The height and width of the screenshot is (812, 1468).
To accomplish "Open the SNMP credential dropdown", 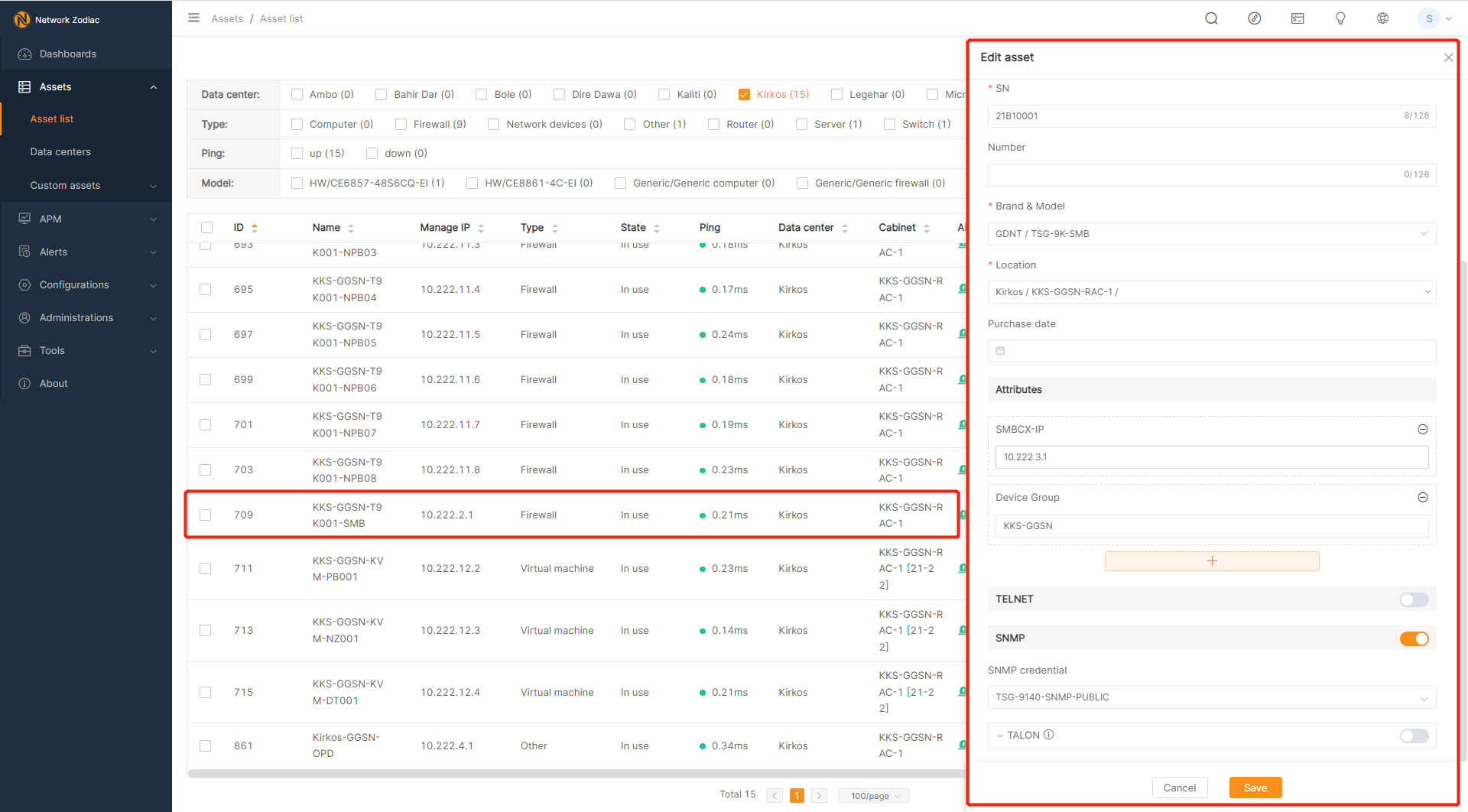I will click(x=1211, y=697).
